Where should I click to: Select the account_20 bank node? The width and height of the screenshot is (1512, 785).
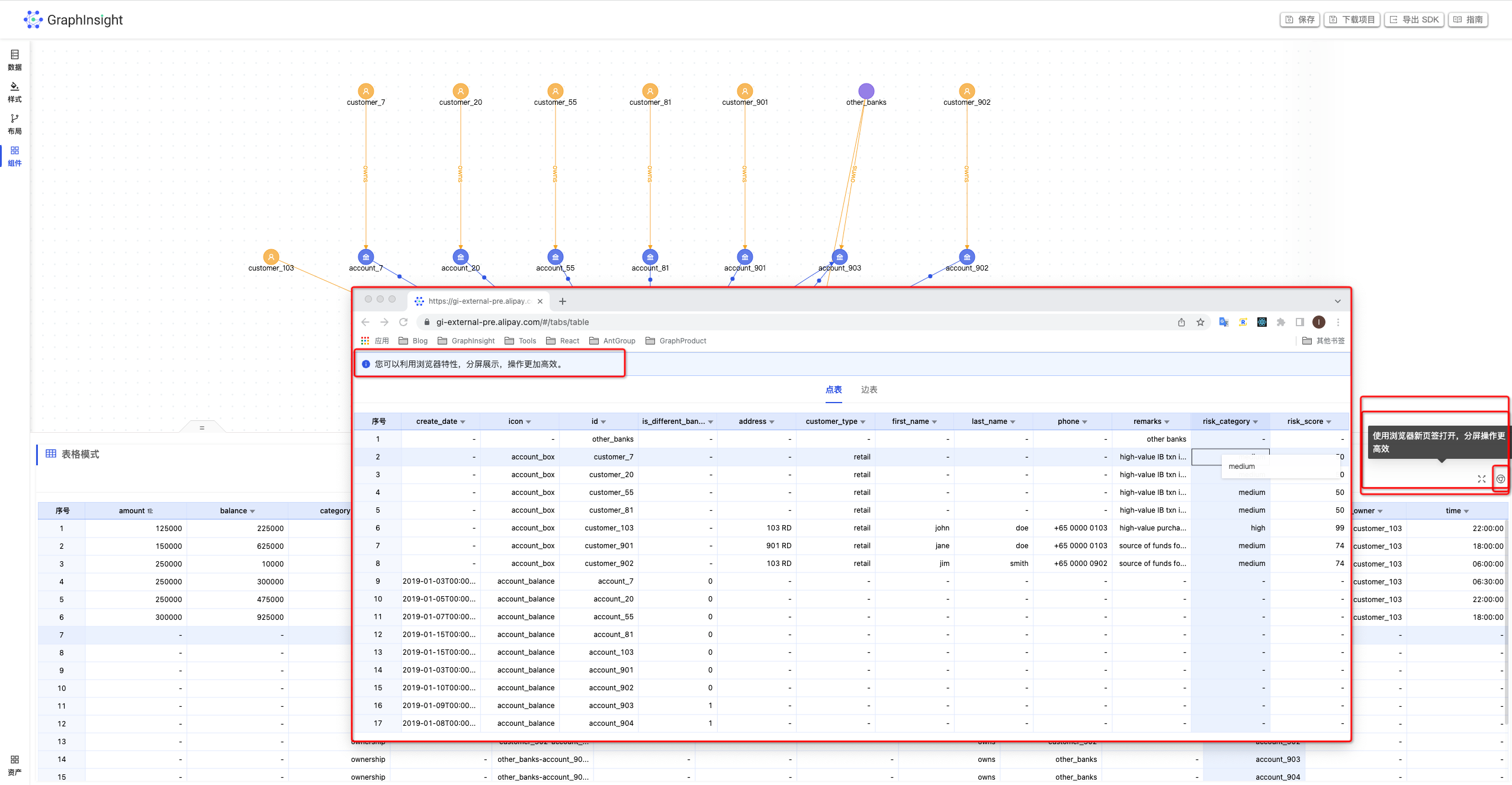pos(461,257)
